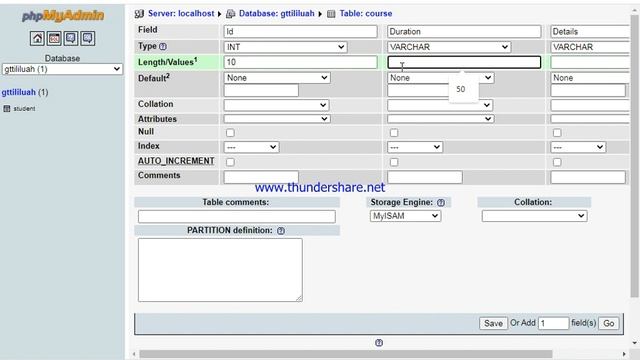
Task: Focus the Duration Length/Values input
Action: point(464,62)
